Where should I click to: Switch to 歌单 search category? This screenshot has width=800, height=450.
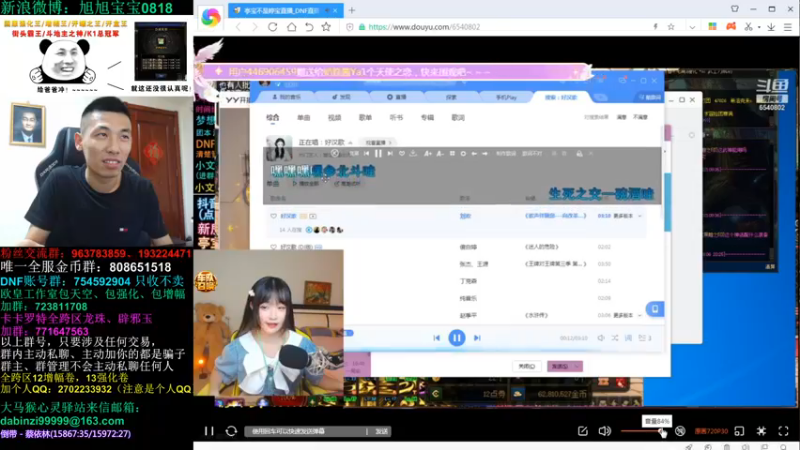(365, 117)
